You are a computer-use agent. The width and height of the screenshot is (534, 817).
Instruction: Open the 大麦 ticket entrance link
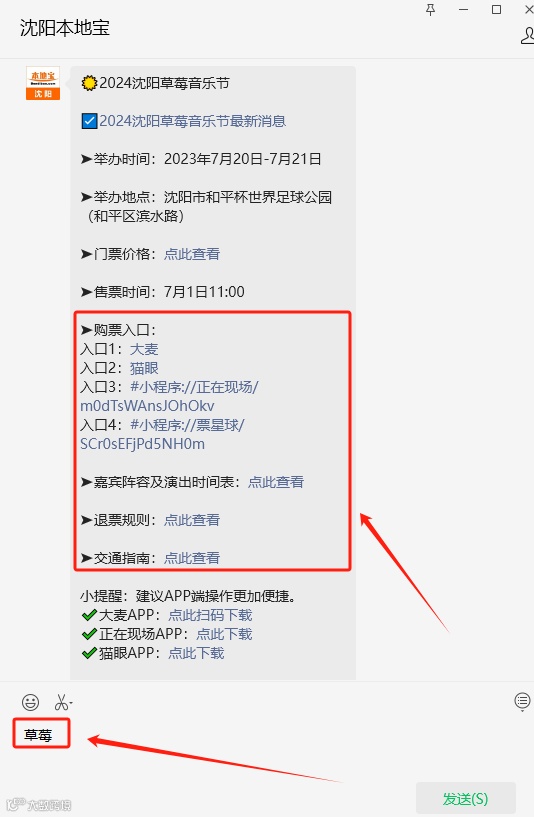tap(144, 349)
